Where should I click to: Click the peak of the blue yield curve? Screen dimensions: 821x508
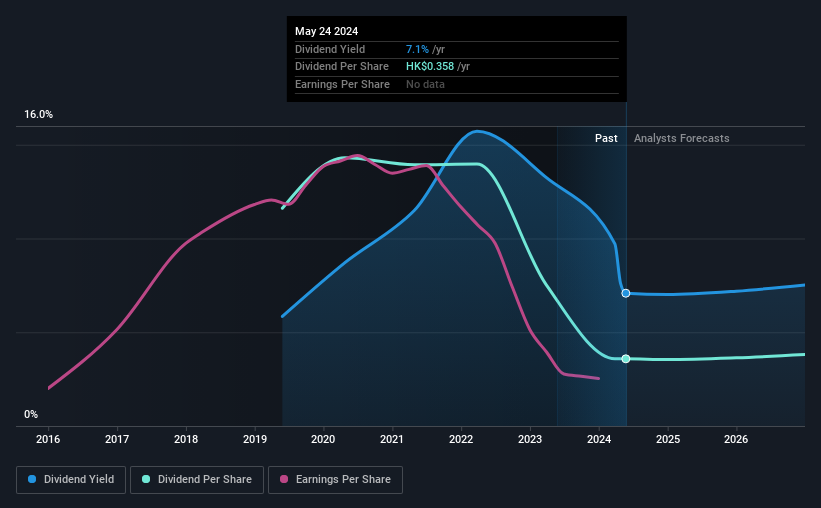[477, 131]
